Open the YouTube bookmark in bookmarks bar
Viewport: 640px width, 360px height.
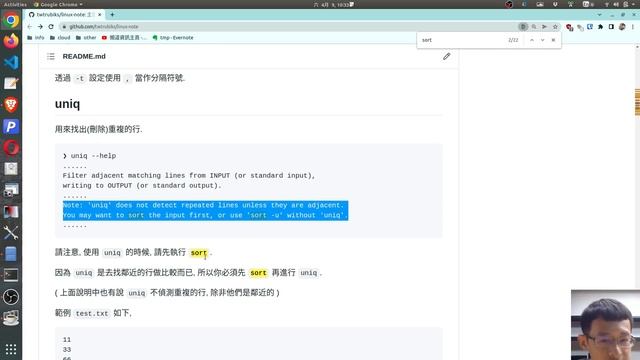[x=124, y=38]
